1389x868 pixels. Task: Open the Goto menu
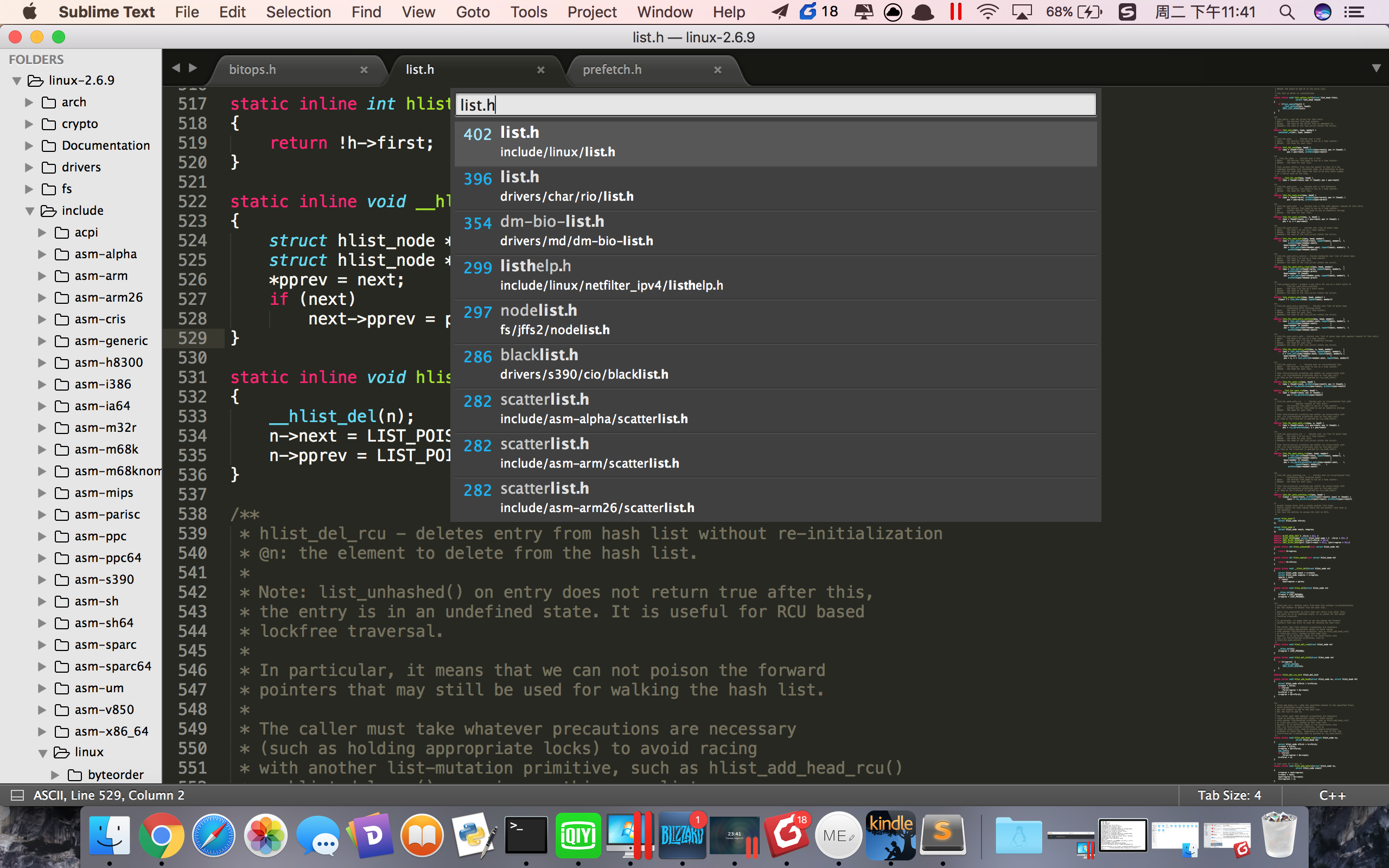pos(473,12)
